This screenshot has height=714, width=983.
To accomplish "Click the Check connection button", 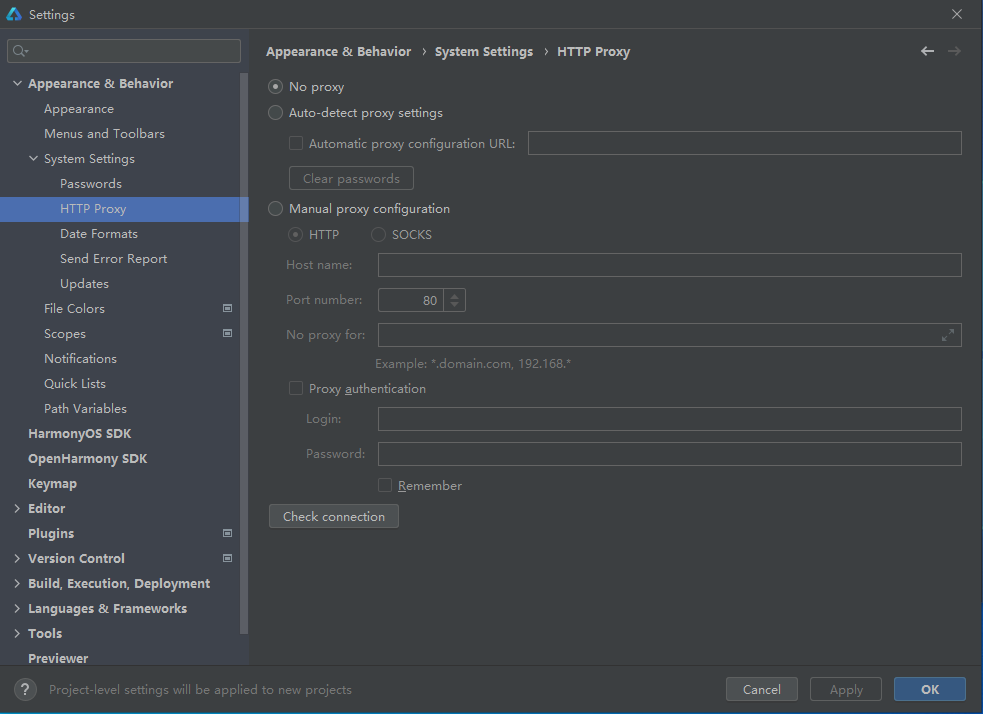I will pos(334,516).
